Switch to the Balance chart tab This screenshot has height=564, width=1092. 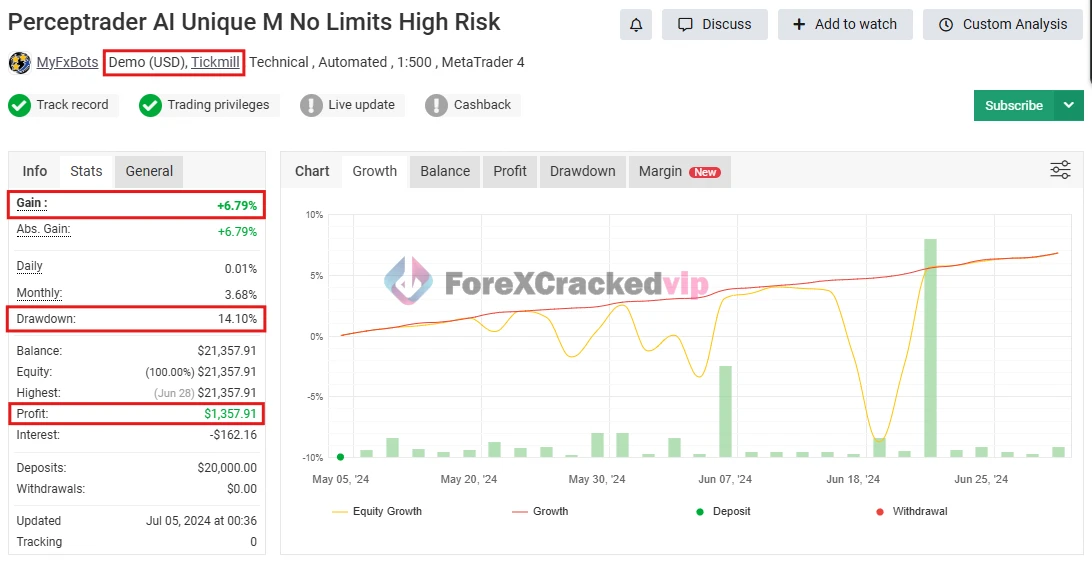pyautogui.click(x=445, y=171)
